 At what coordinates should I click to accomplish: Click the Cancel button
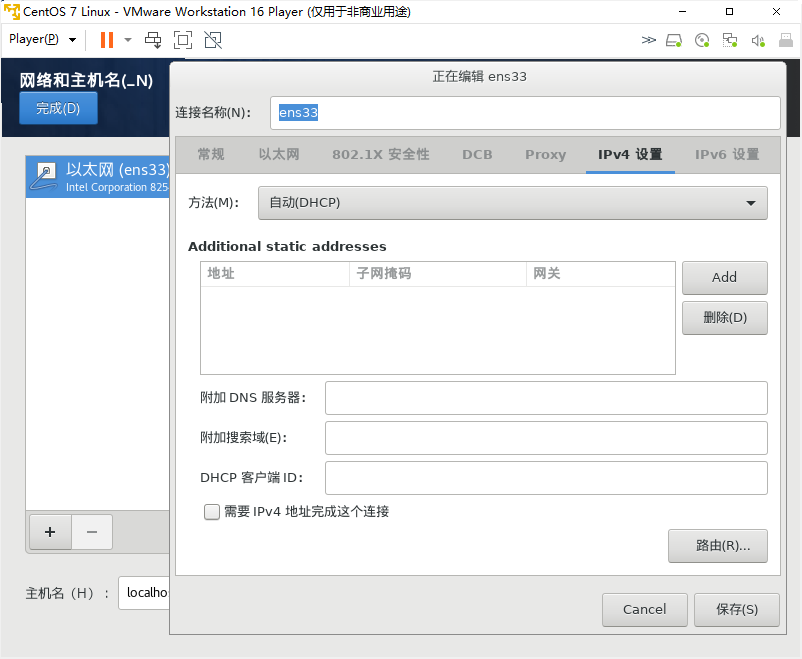[644, 610]
